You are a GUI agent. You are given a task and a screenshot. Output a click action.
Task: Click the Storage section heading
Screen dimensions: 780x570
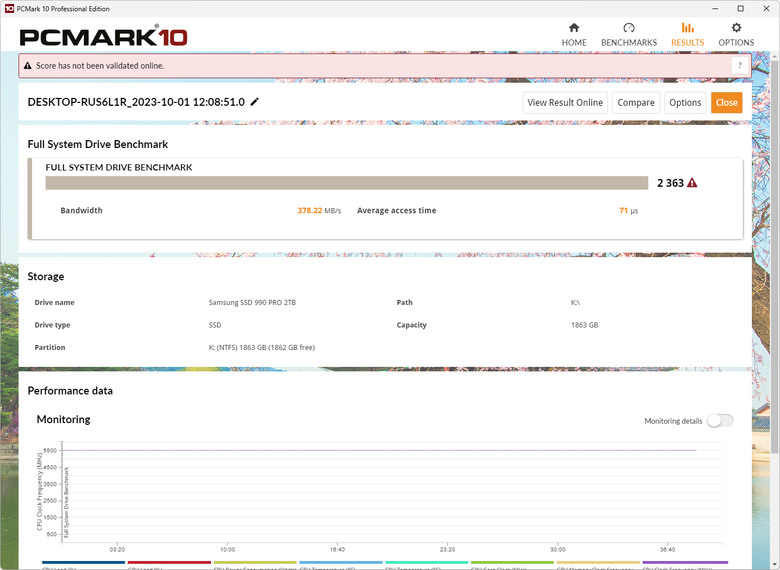coord(46,276)
